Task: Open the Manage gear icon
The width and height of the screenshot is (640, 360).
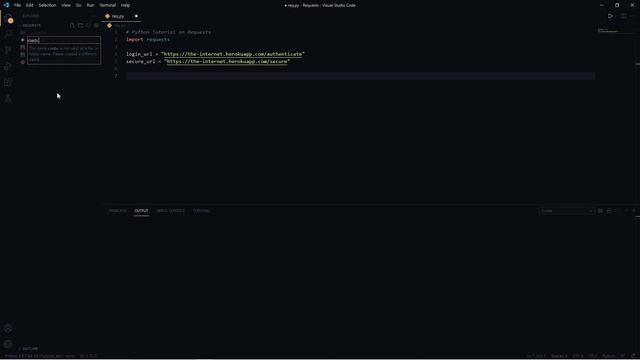Action: pyautogui.click(x=8, y=344)
